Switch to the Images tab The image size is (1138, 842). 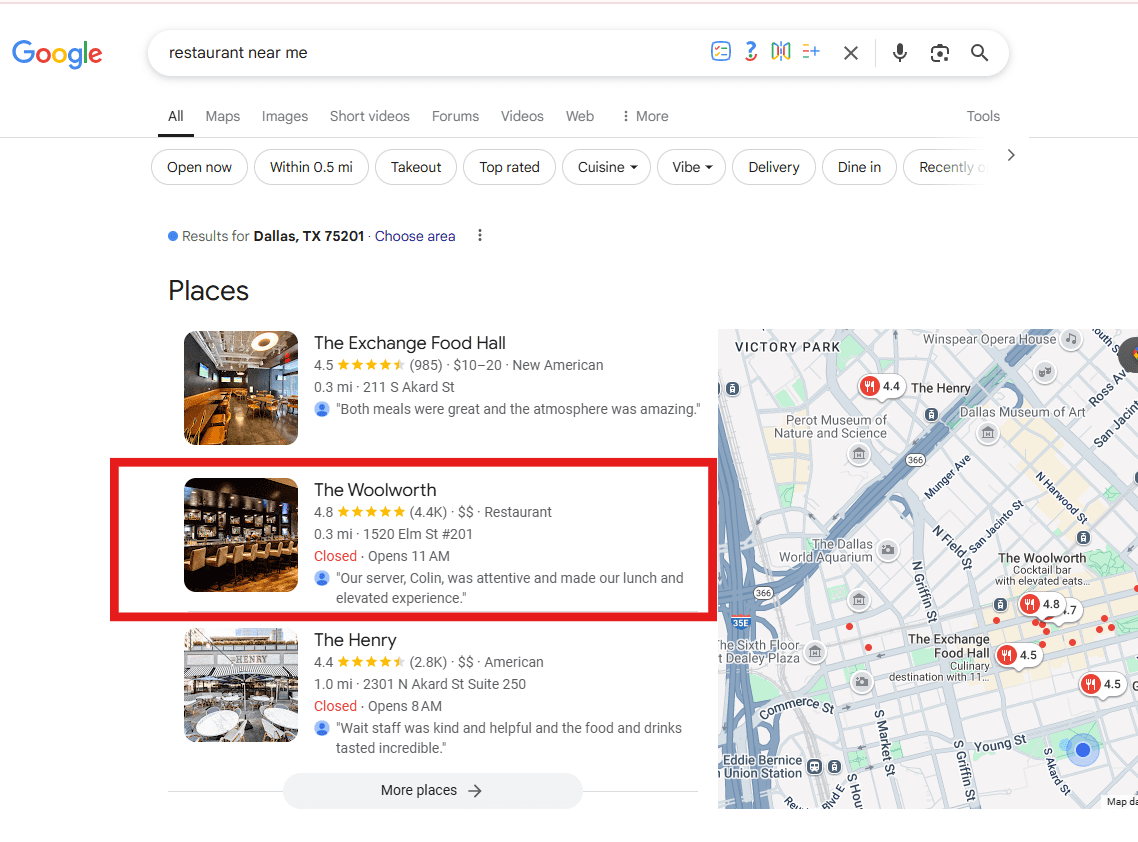click(284, 116)
